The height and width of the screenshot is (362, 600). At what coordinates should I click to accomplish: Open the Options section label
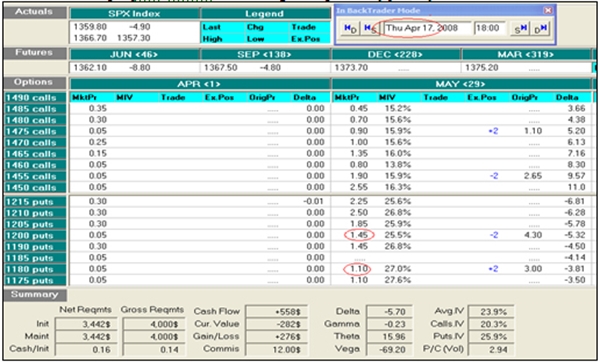pyautogui.click(x=34, y=83)
